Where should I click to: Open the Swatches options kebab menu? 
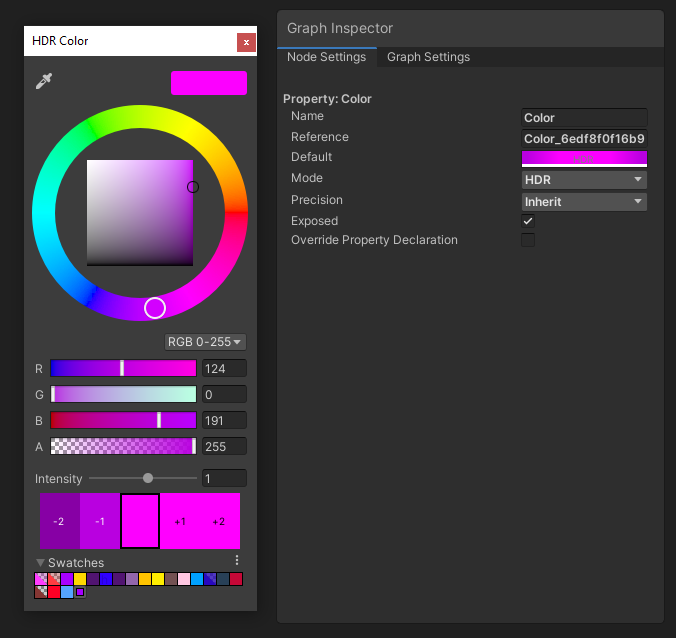[x=237, y=560]
